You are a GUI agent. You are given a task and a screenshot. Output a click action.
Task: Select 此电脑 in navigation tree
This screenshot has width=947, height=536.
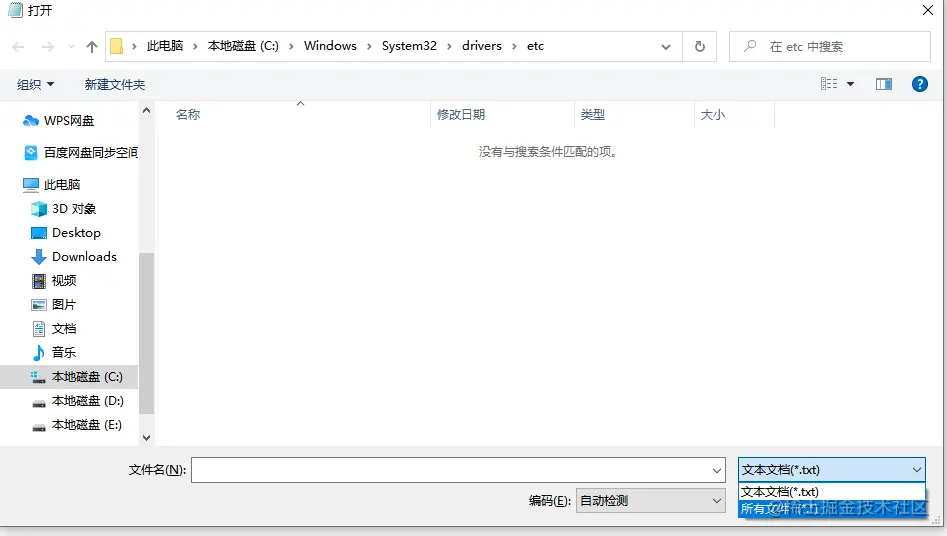tap(62, 184)
